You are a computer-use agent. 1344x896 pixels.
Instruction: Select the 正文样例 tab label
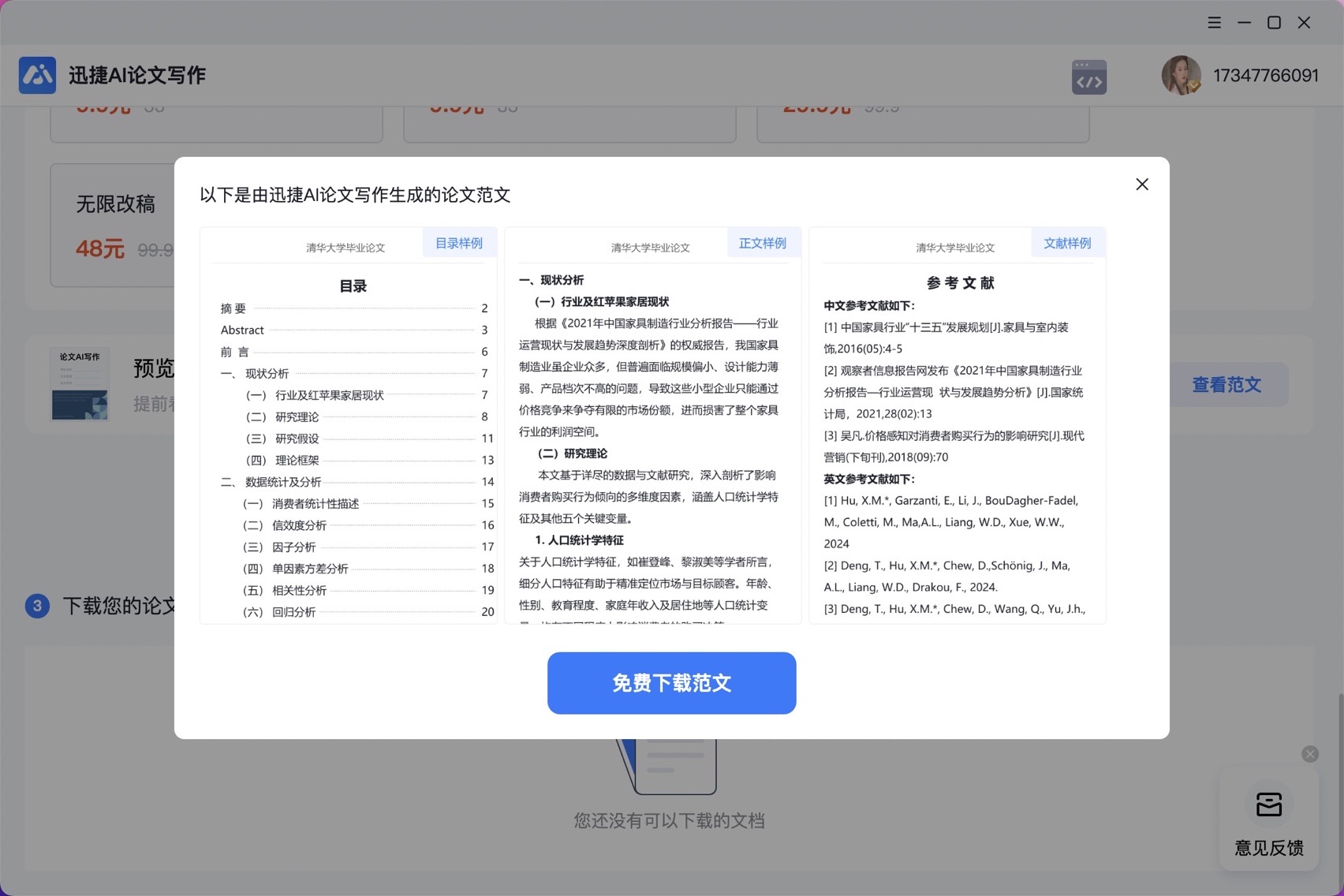coord(763,243)
